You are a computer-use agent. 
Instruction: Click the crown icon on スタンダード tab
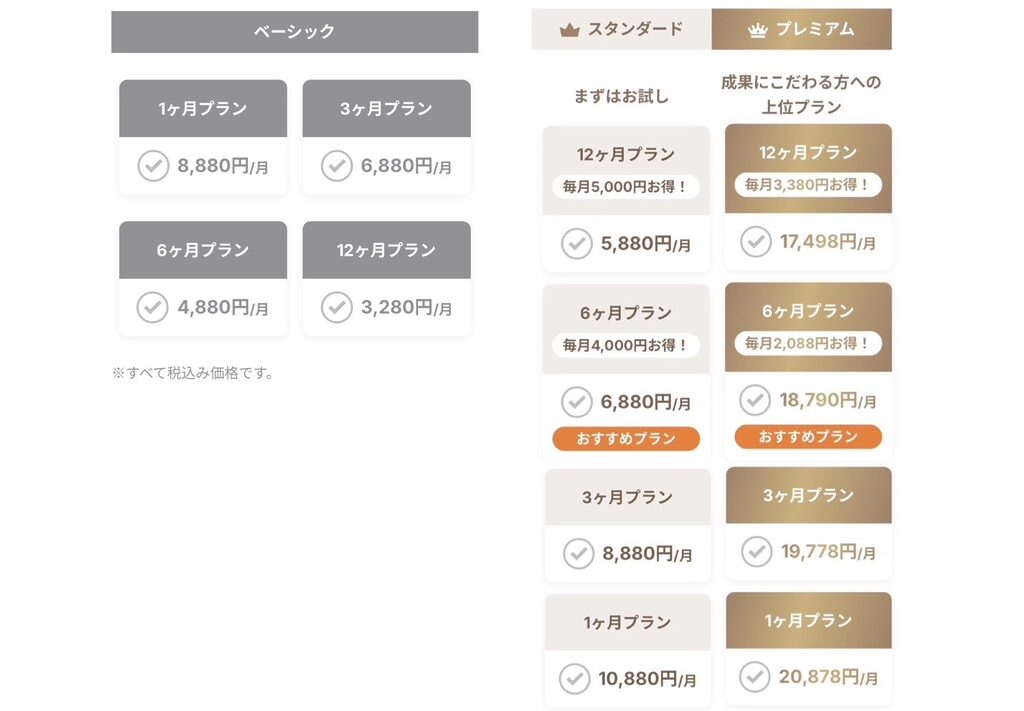coord(569,30)
